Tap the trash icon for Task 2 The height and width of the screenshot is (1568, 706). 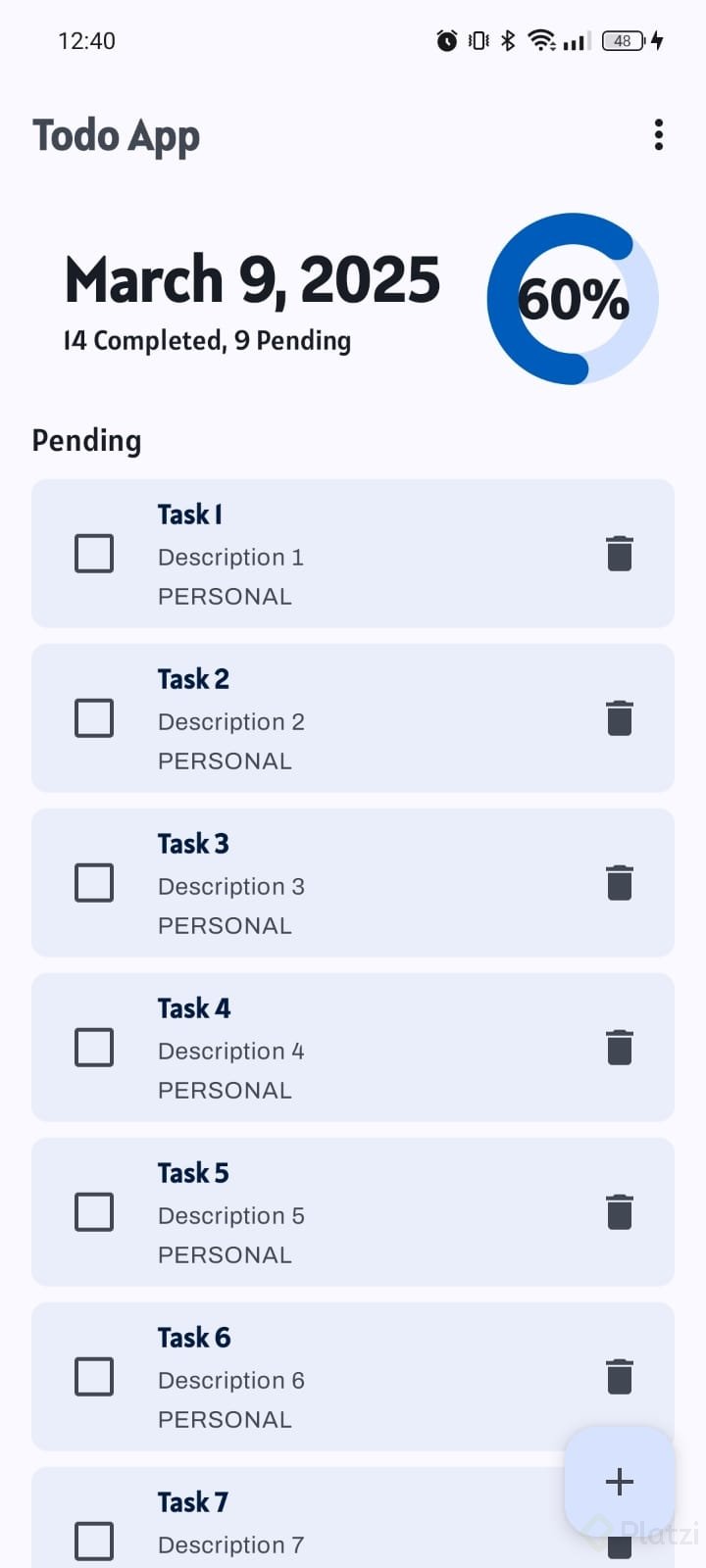click(x=619, y=718)
